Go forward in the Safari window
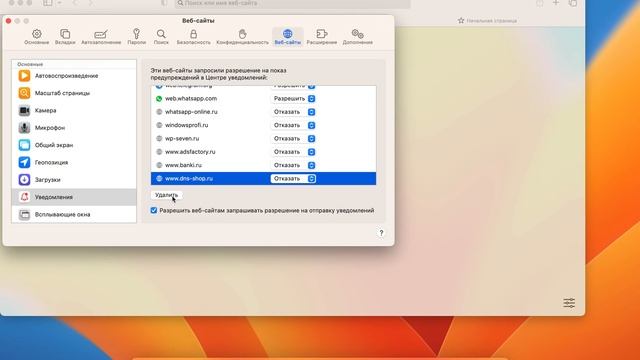This screenshot has height=360, width=640. 91,3
